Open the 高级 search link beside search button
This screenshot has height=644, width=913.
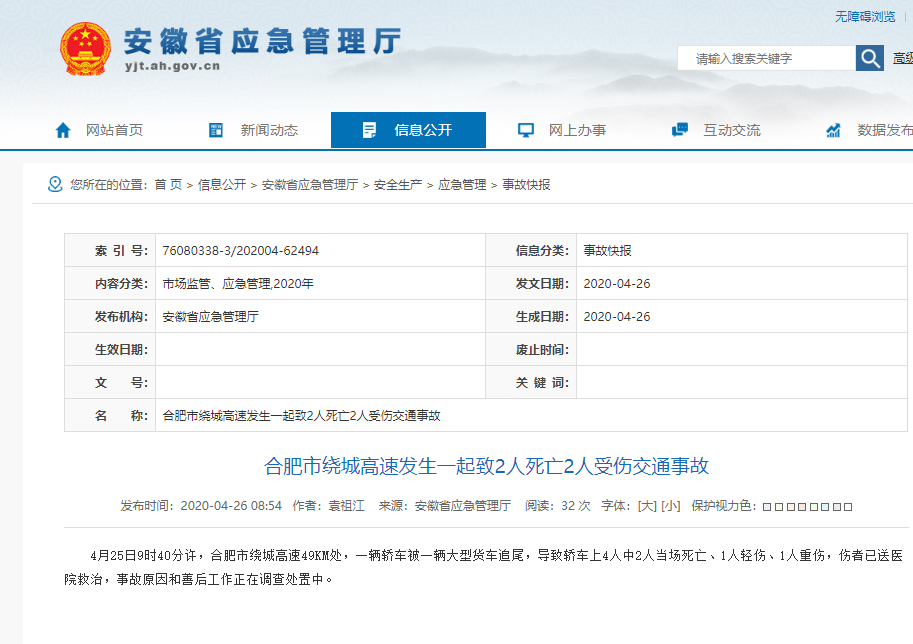903,58
